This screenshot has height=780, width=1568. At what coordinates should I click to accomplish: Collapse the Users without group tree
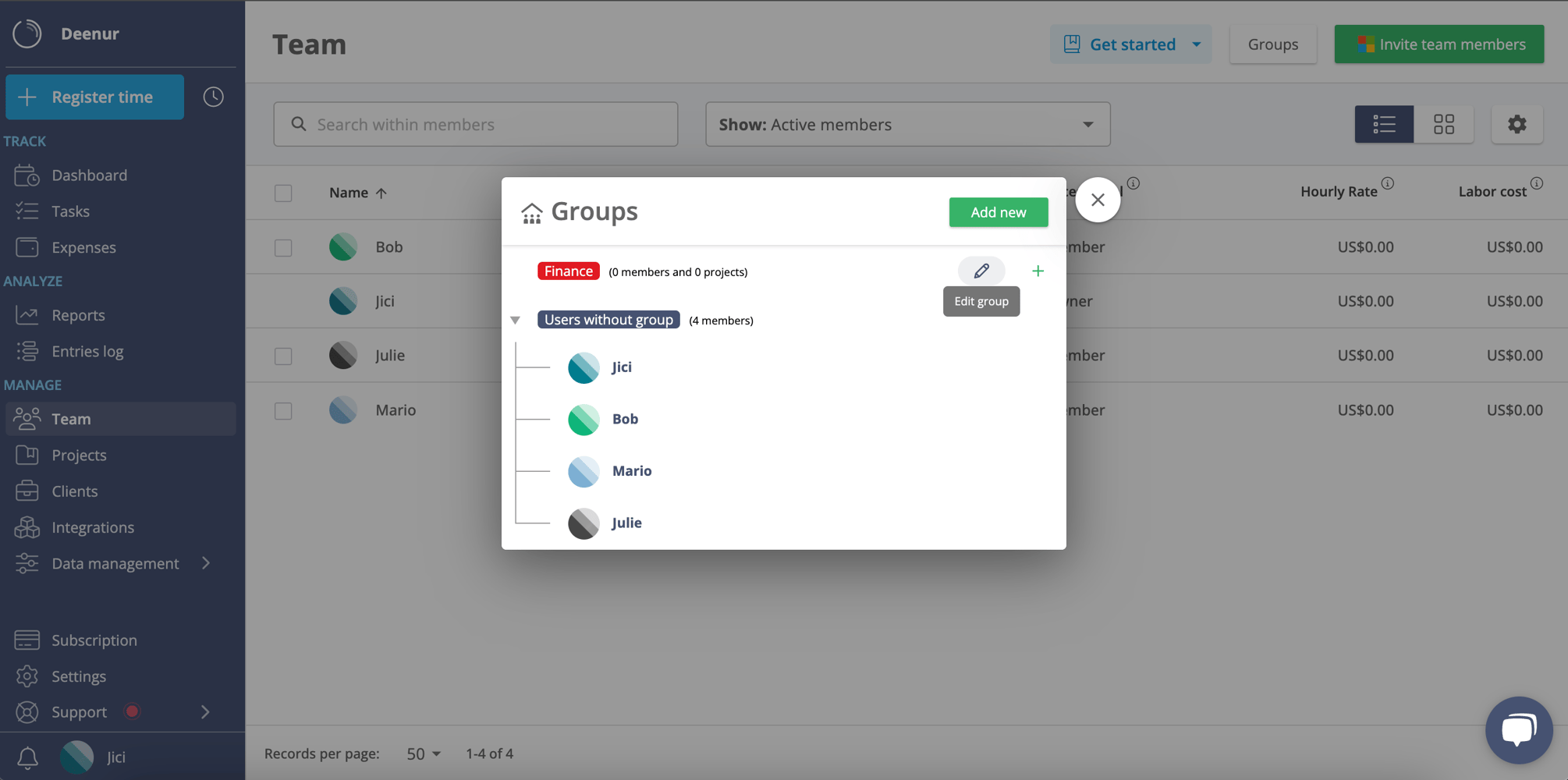click(515, 320)
